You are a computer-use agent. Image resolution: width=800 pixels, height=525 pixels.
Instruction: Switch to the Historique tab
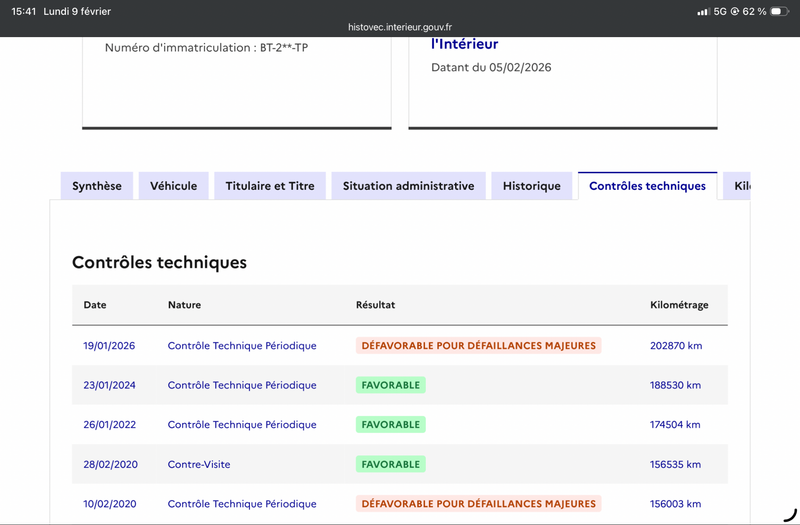click(532, 186)
